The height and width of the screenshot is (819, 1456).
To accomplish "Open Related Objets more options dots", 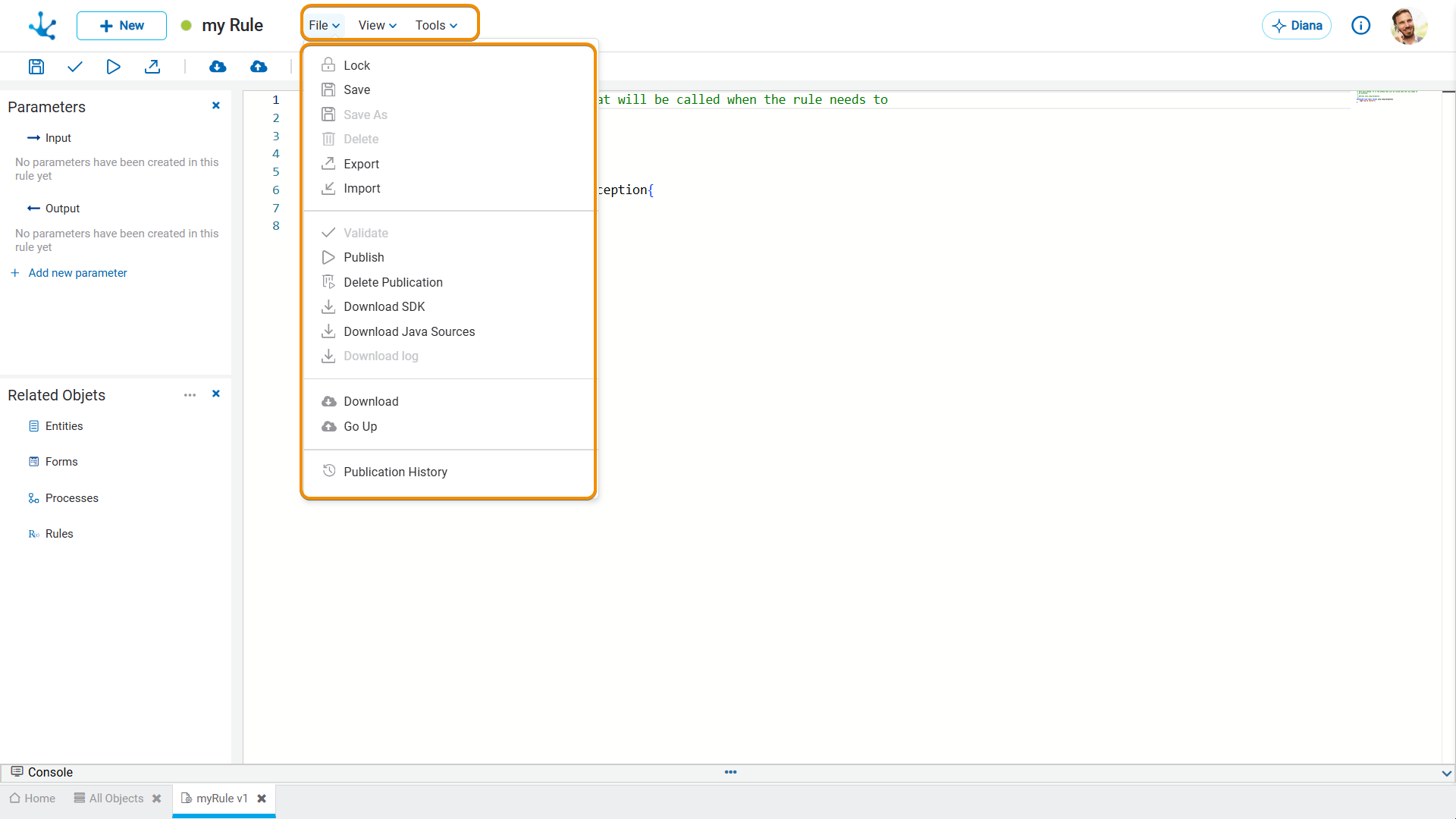I will pos(190,395).
